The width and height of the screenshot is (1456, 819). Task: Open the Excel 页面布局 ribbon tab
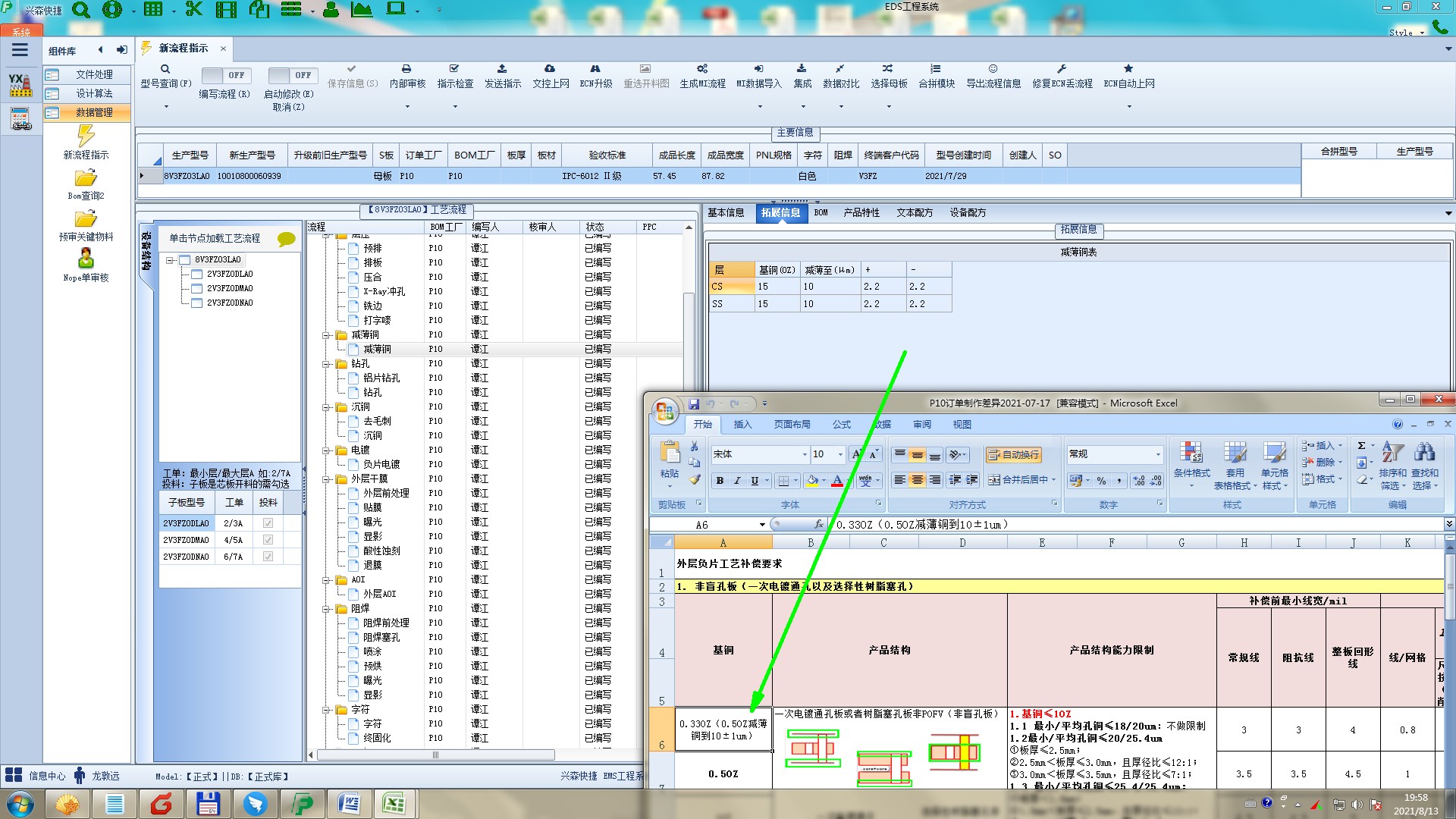[792, 425]
